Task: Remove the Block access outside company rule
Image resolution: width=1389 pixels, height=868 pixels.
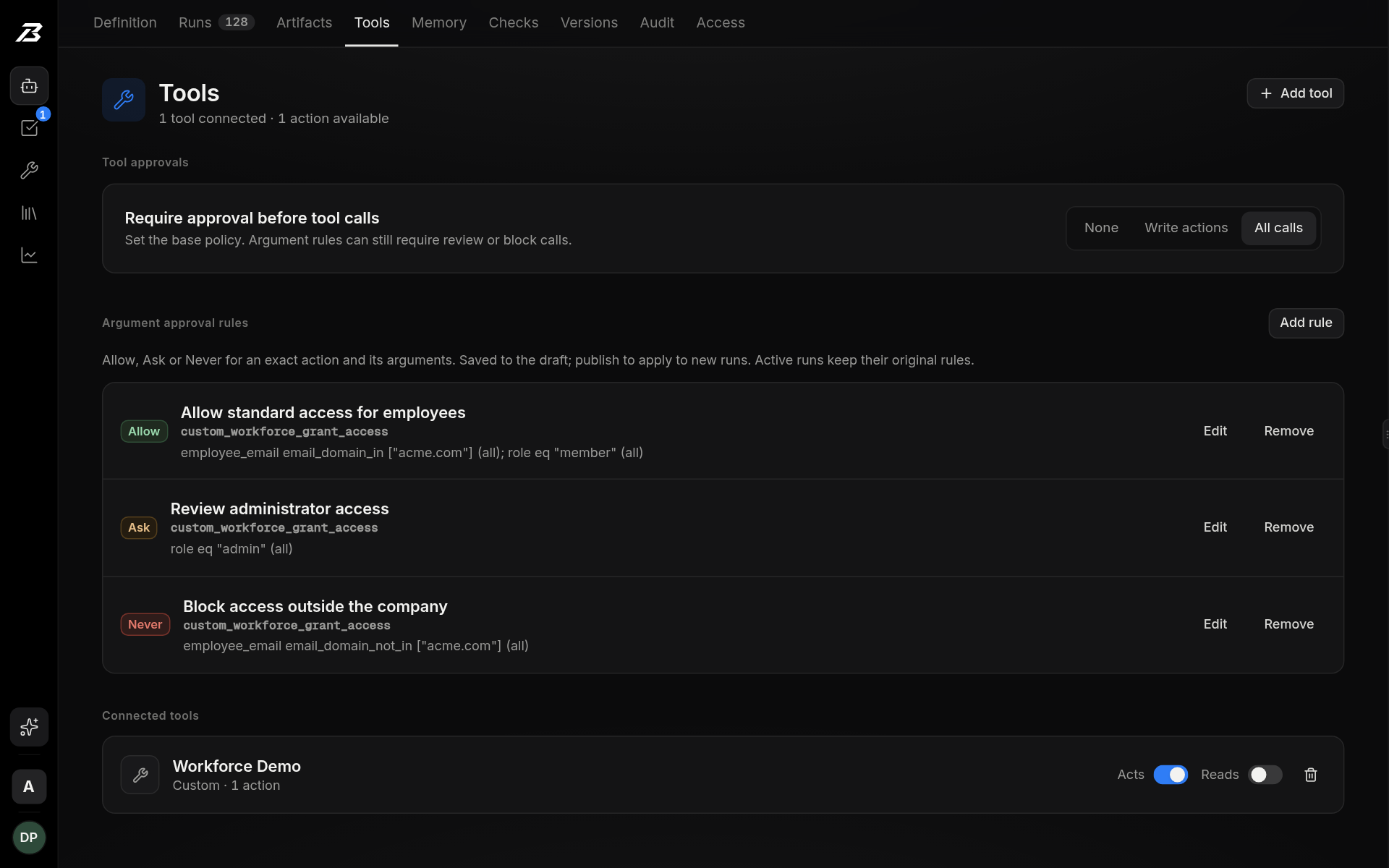Action: pos(1288,624)
